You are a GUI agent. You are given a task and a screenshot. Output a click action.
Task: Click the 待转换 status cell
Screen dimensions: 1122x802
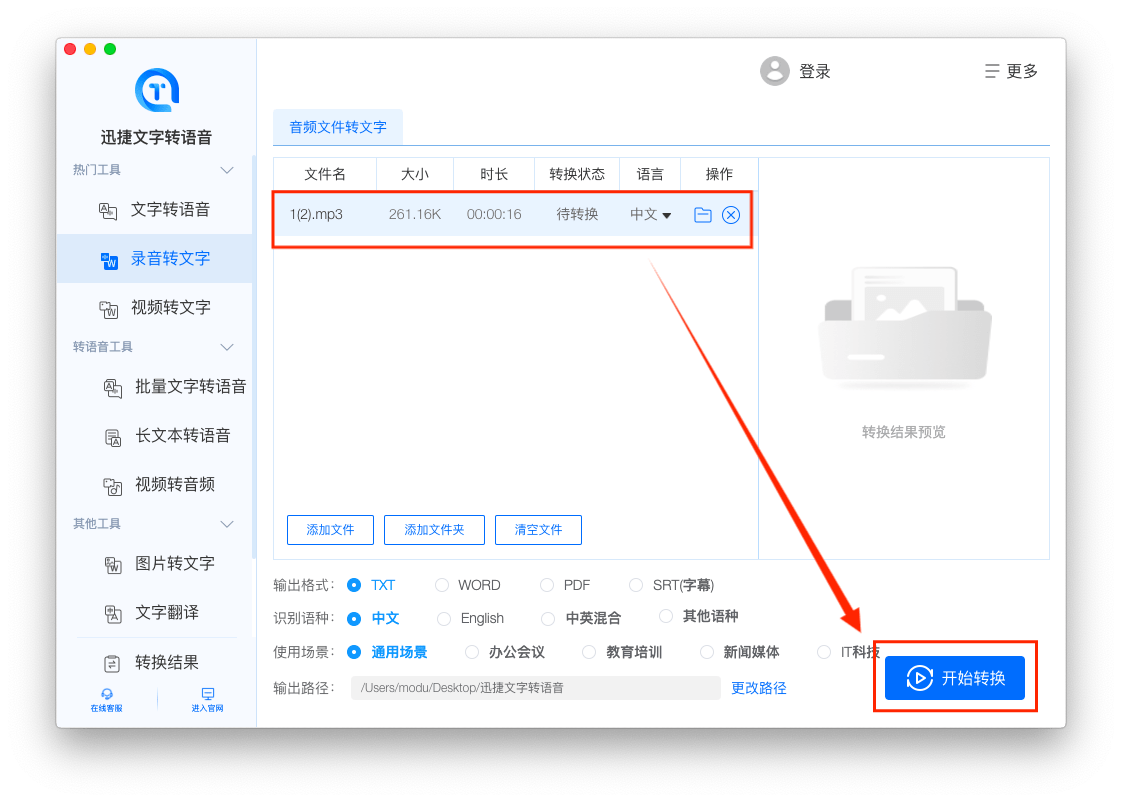577,215
